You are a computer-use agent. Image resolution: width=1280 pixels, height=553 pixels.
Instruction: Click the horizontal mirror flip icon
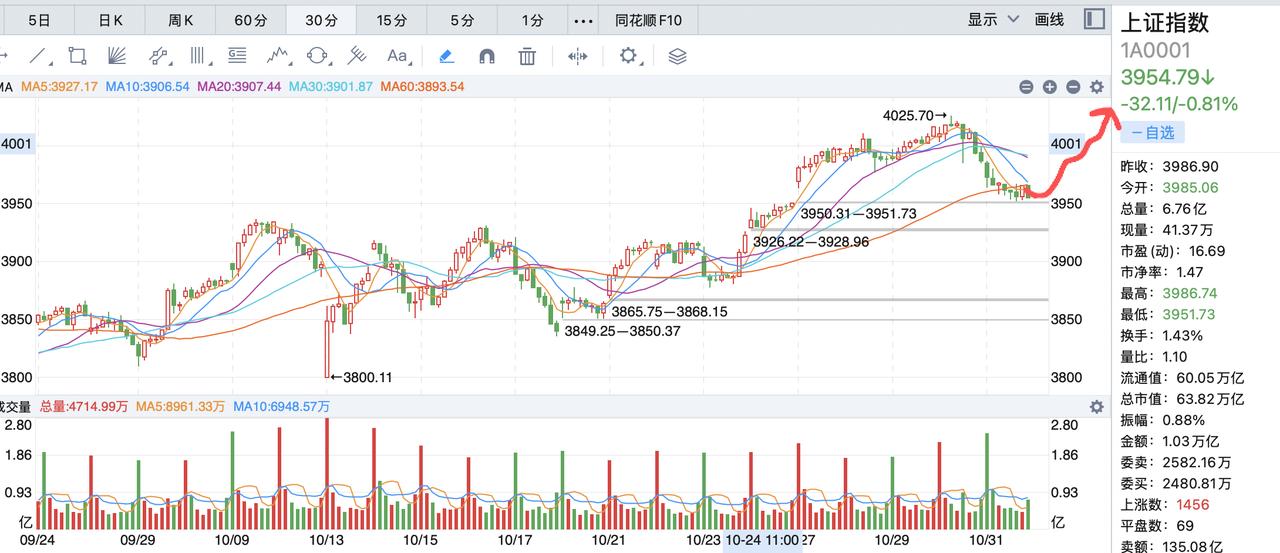(578, 56)
